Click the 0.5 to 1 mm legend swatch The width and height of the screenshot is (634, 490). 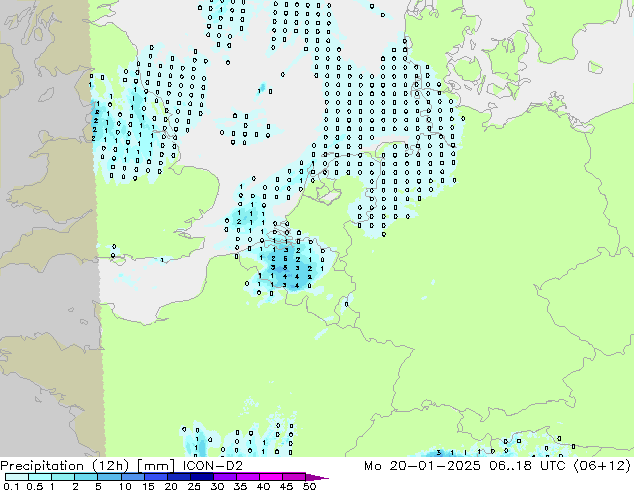coord(40,477)
